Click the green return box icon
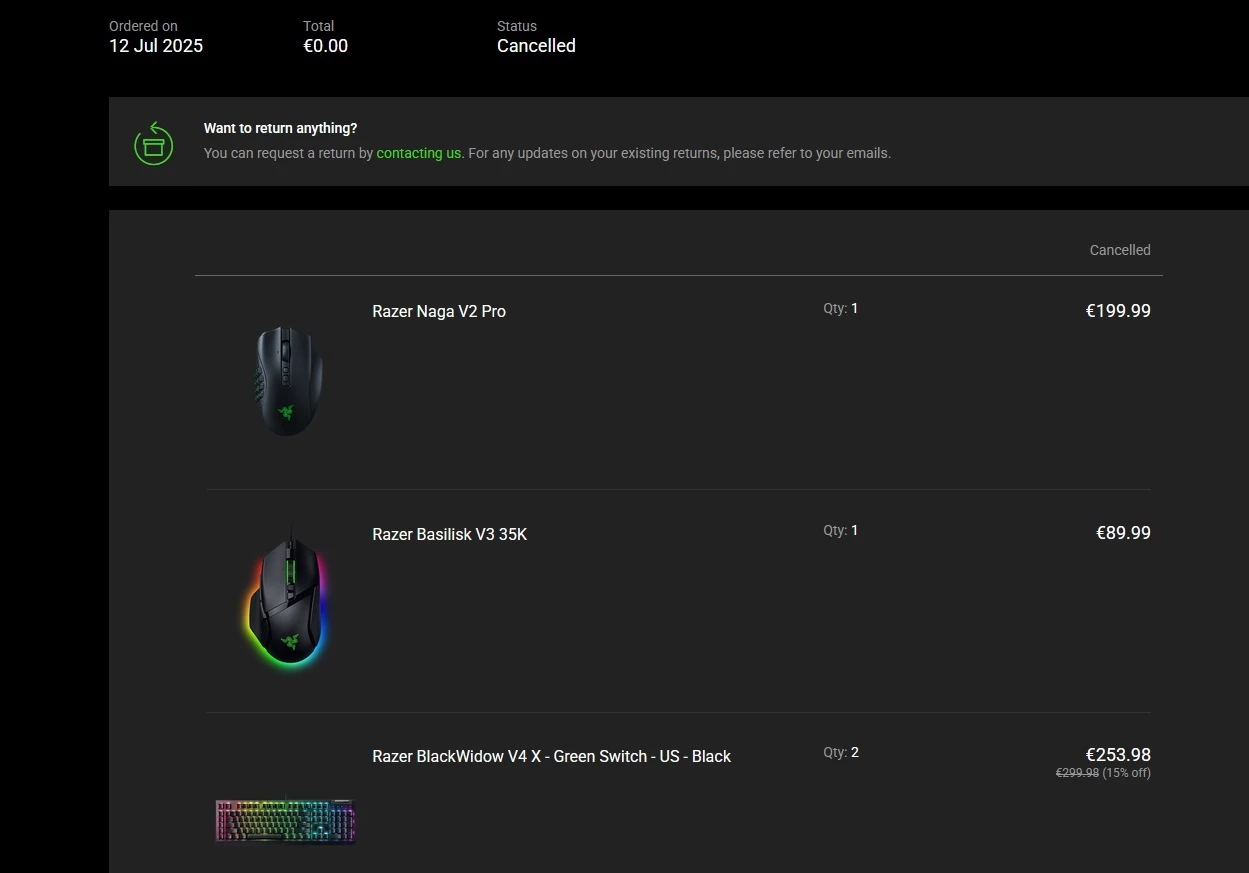This screenshot has height=873, width=1249. 153,143
